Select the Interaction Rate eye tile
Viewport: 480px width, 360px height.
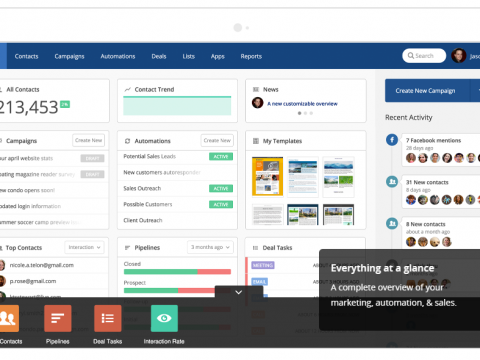(164, 318)
